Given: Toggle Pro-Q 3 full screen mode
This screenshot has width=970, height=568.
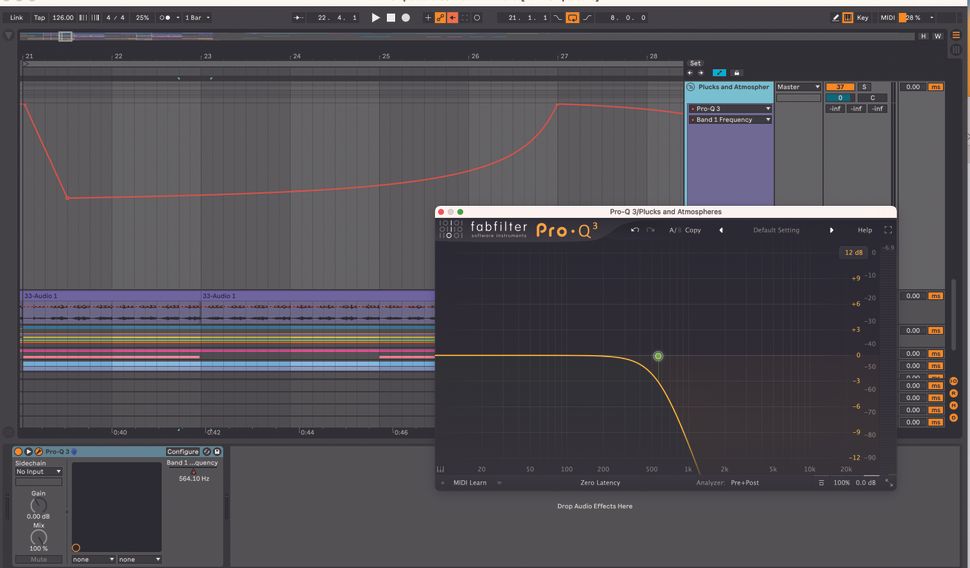Looking at the screenshot, I should (x=887, y=230).
